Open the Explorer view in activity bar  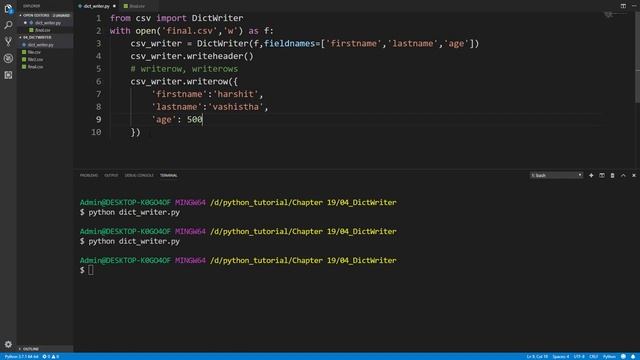coord(8,9)
